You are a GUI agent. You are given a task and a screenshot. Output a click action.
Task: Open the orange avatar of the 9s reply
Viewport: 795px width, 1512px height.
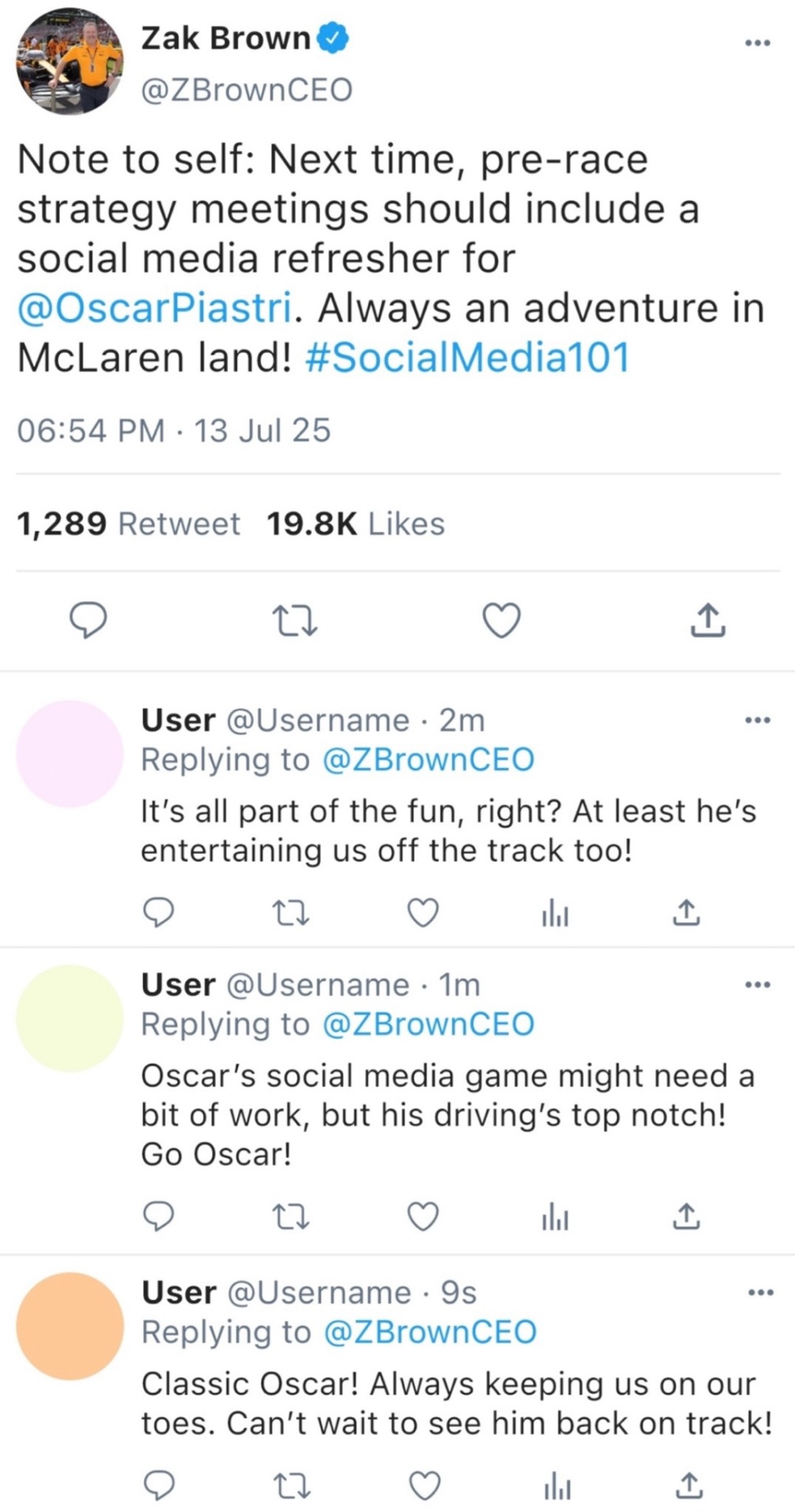tap(69, 1326)
